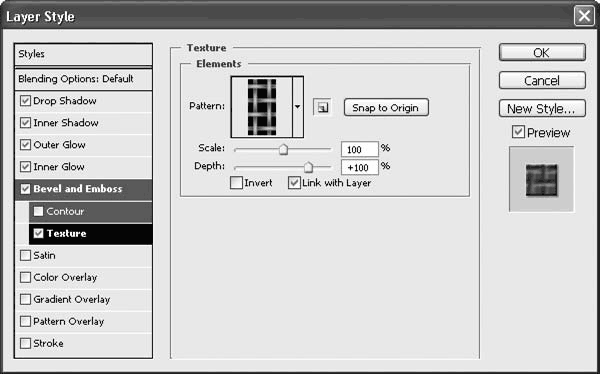Disable the Preview checkbox
The height and width of the screenshot is (374, 600).
[518, 132]
